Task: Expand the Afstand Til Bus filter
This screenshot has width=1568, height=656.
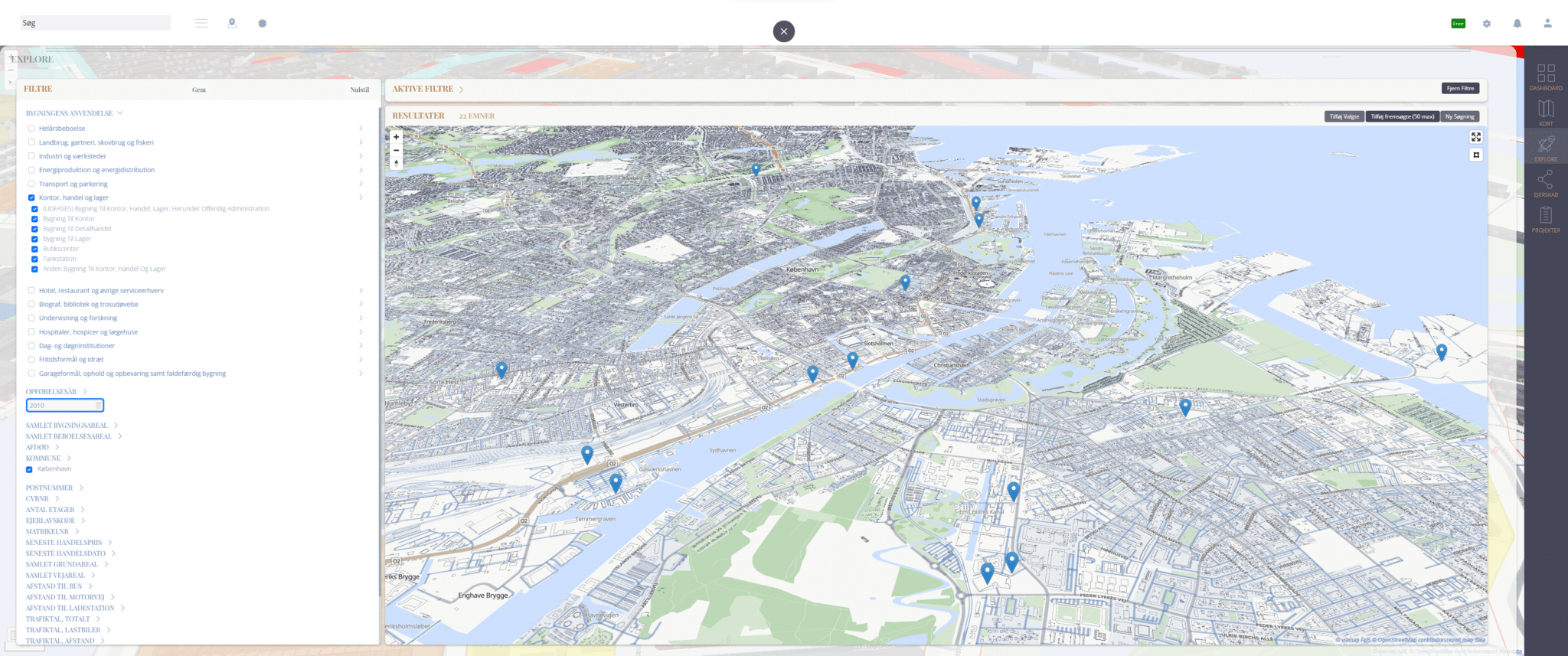Action: tap(90, 586)
